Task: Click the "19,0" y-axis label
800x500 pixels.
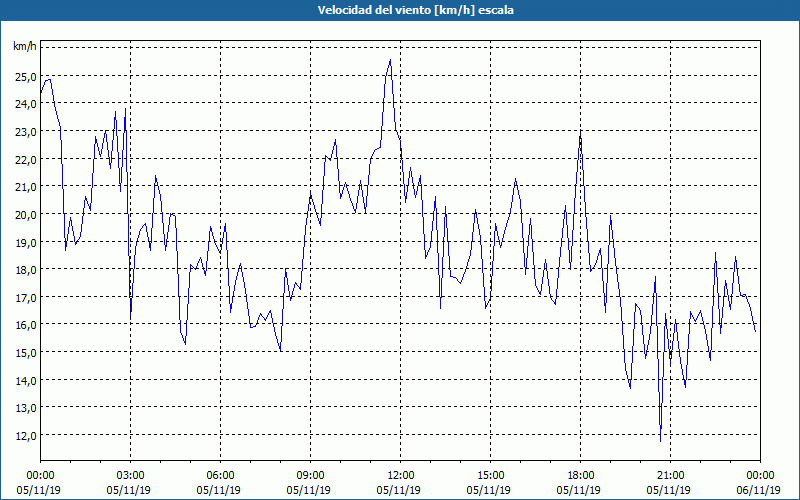Action: (x=26, y=243)
